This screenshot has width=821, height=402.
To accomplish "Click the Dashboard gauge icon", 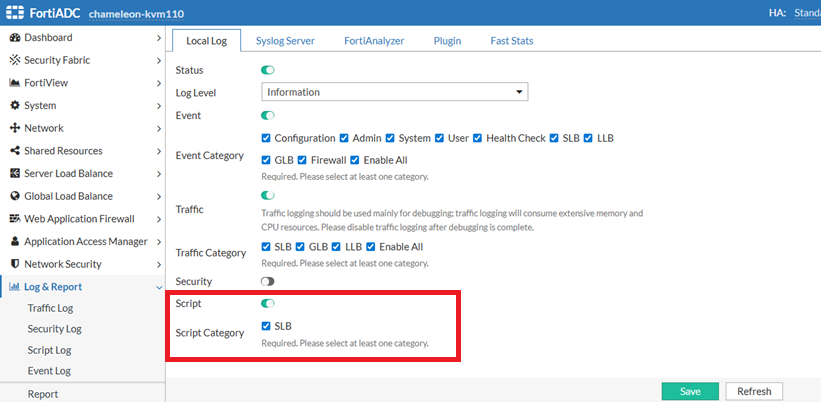I will pos(15,38).
